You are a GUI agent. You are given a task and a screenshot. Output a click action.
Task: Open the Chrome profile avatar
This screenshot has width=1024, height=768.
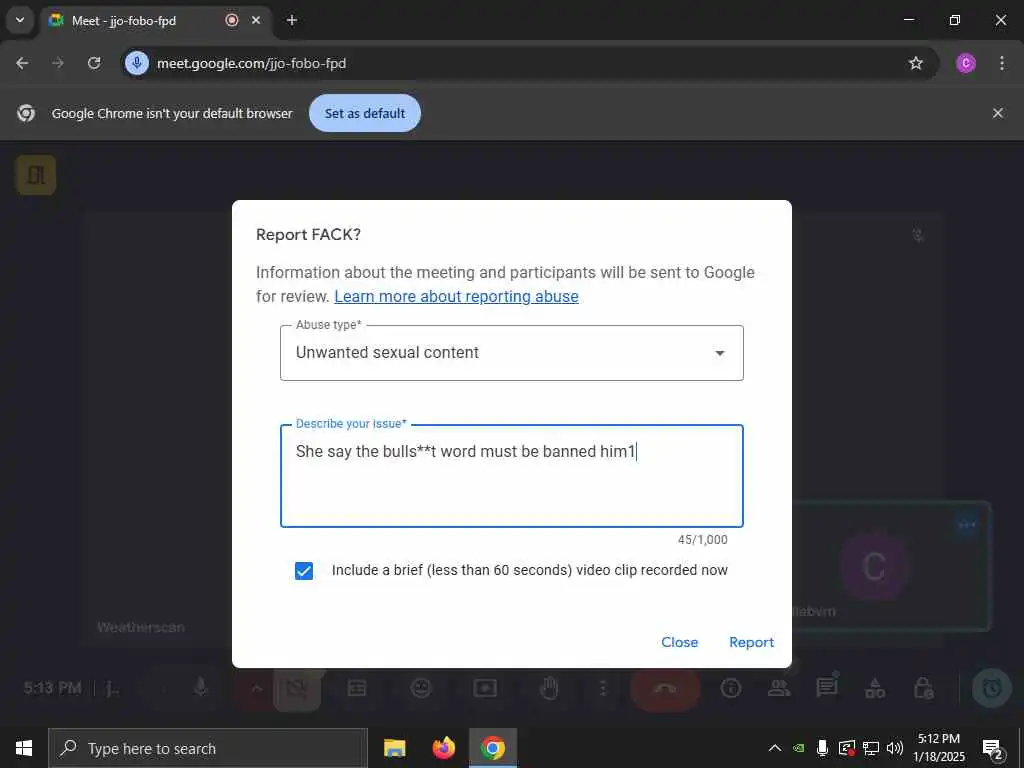pyautogui.click(x=965, y=63)
